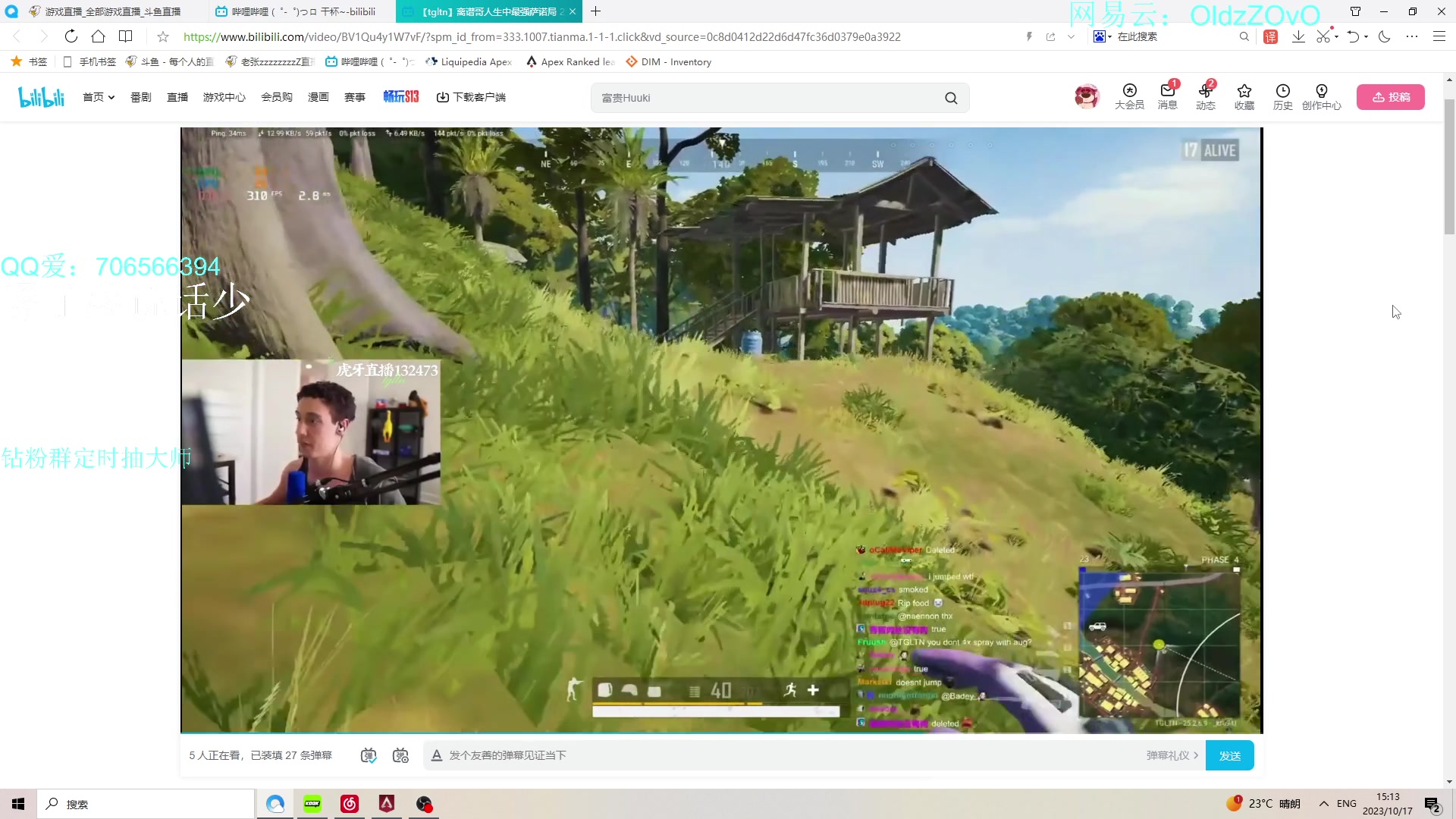This screenshot has height=819, width=1456.
Task: Open the Windows Start menu
Action: pyautogui.click(x=18, y=804)
